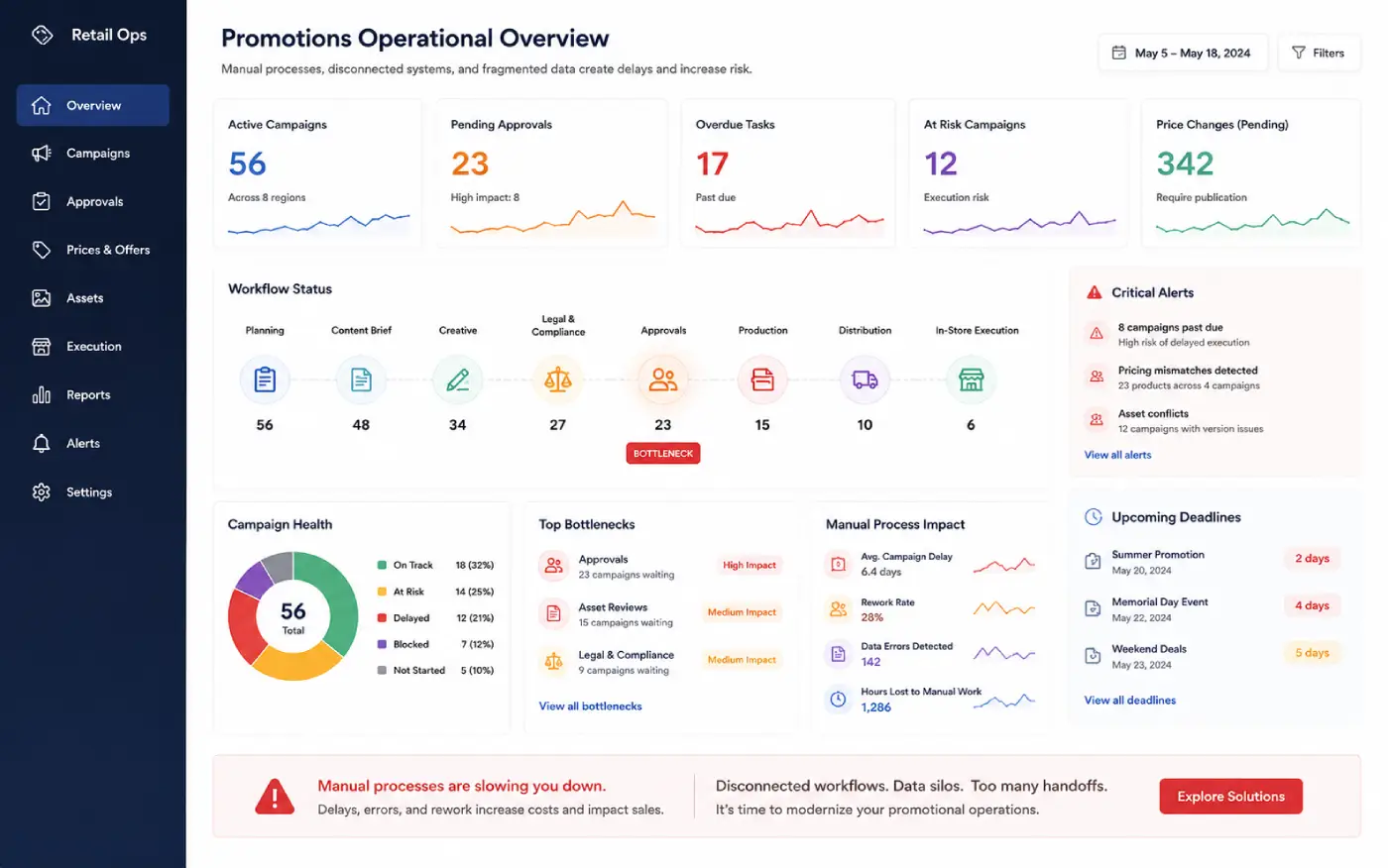Click the icon beside Data Errors Detected
The image size is (1388, 868).
(838, 654)
